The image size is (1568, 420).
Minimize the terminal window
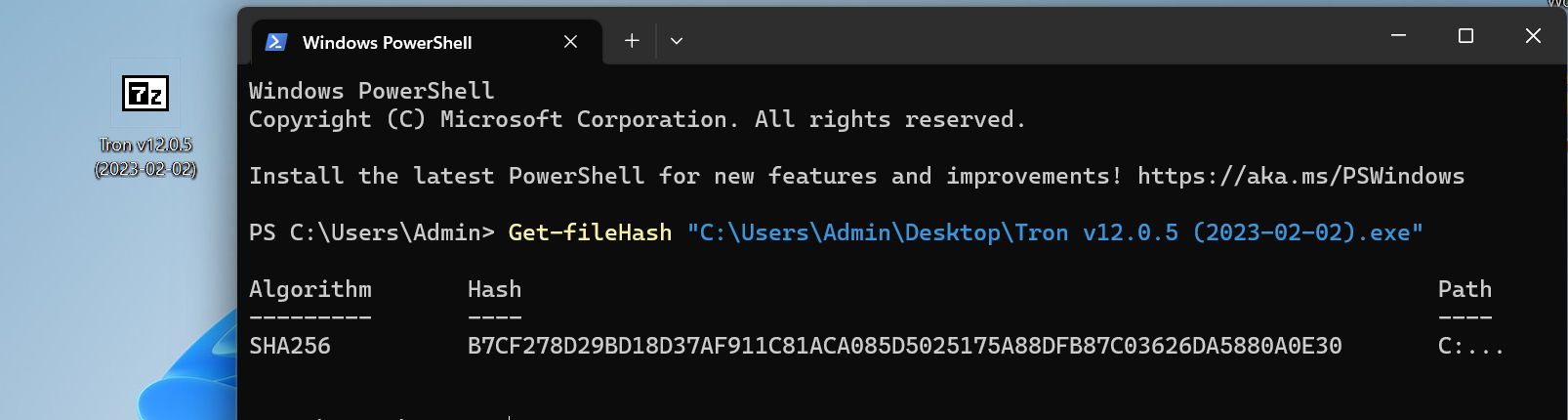[x=1398, y=36]
